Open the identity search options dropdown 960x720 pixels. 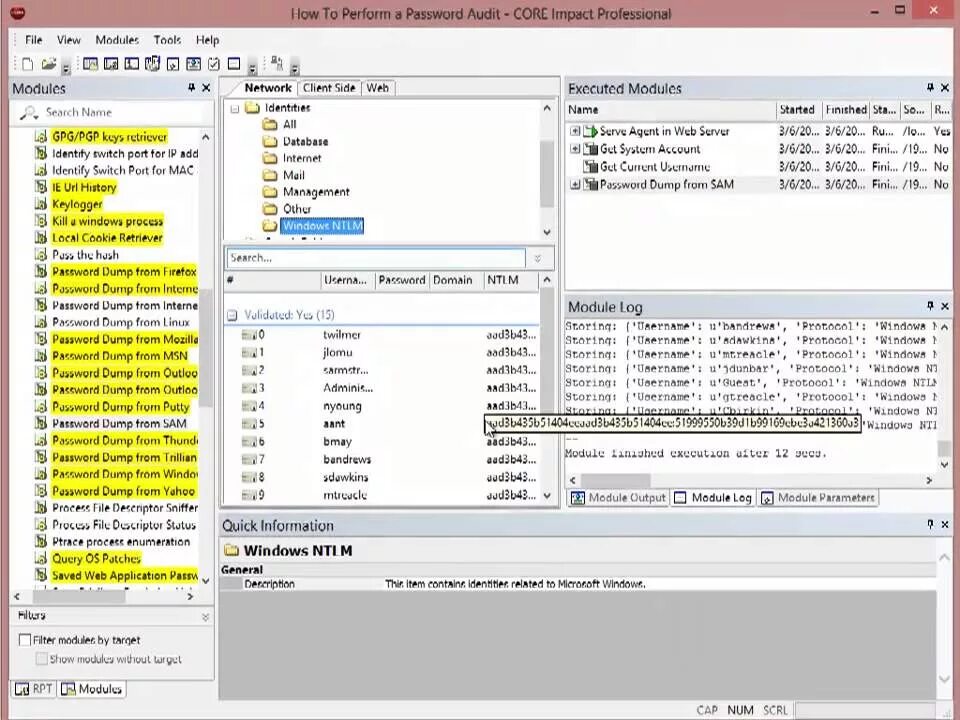tap(538, 258)
